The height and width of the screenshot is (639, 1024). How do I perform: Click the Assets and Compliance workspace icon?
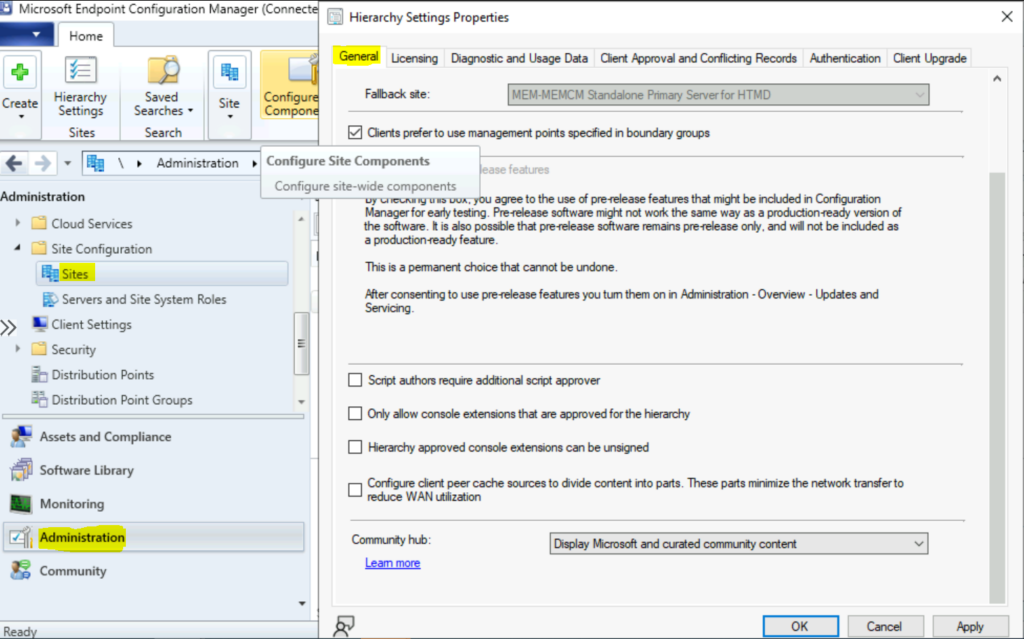coord(21,436)
